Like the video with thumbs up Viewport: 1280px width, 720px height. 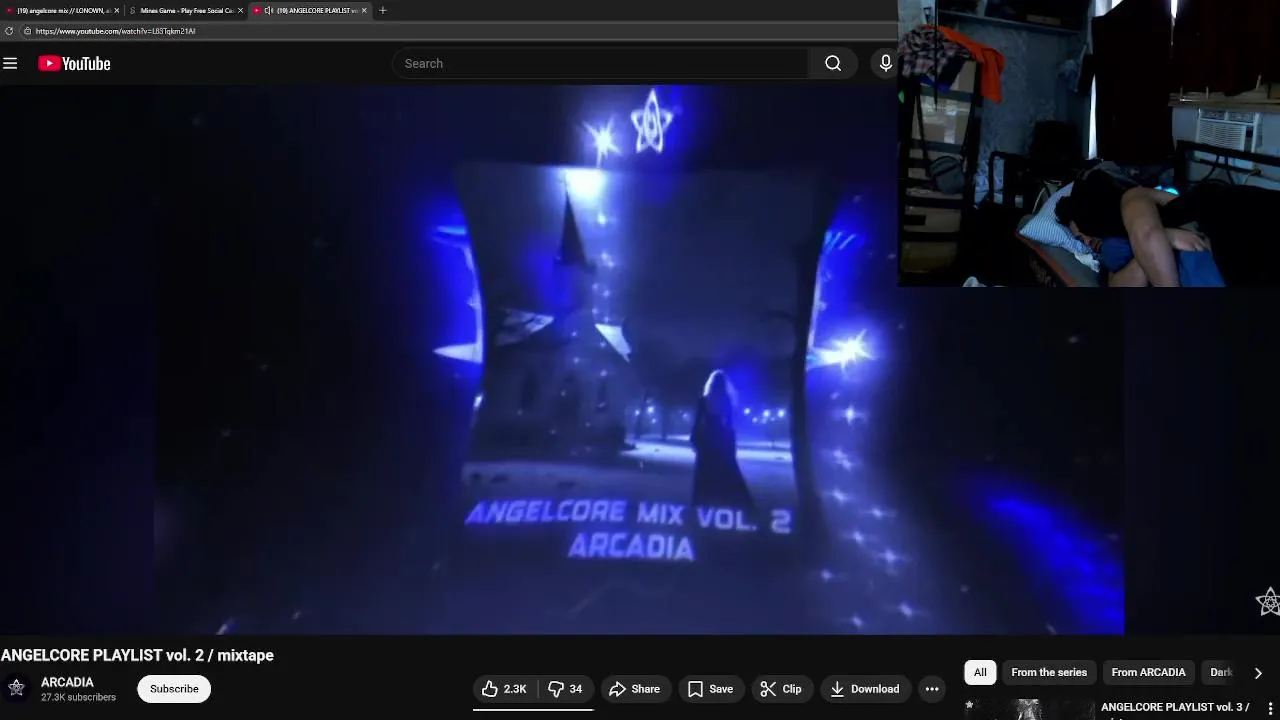point(504,689)
